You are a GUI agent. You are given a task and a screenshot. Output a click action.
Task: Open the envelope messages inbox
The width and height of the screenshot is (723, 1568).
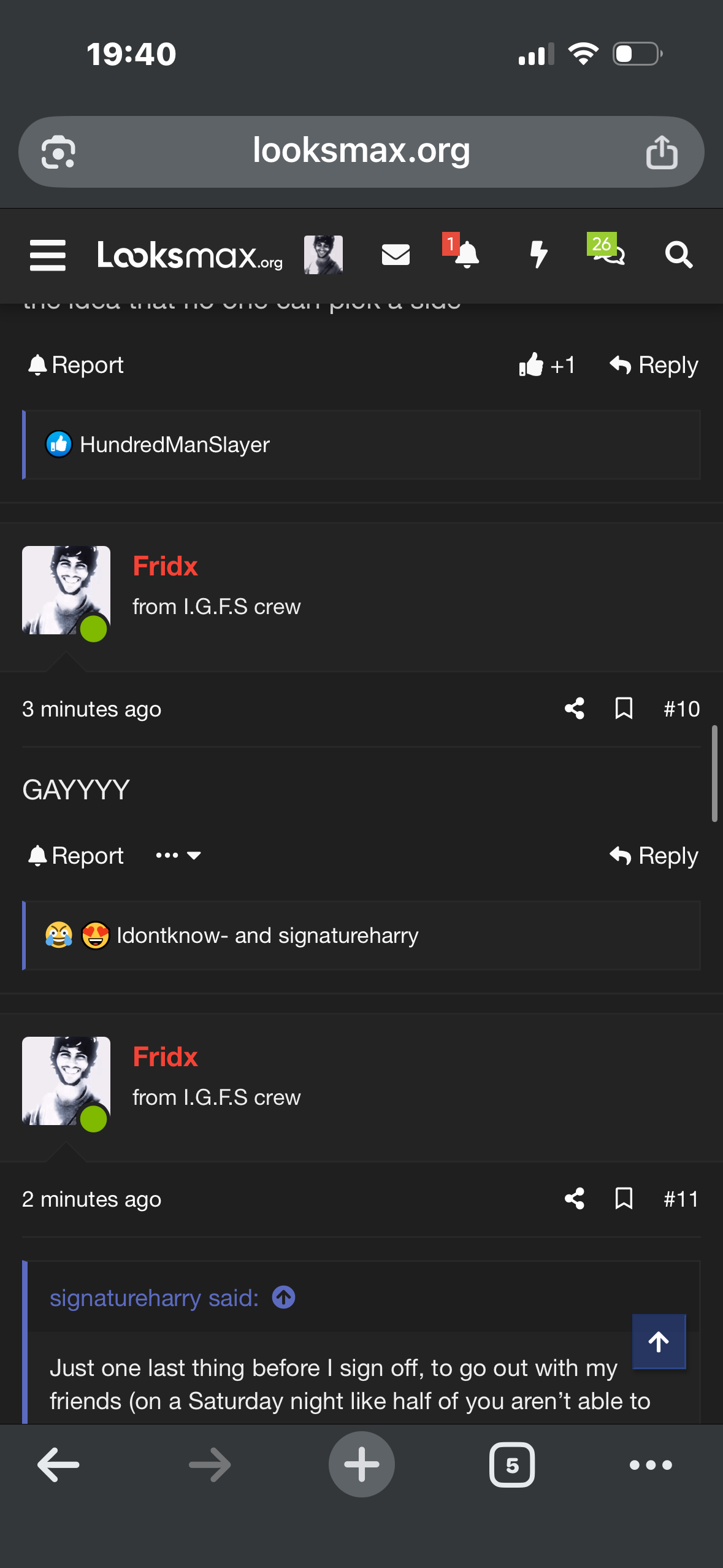pyautogui.click(x=396, y=255)
